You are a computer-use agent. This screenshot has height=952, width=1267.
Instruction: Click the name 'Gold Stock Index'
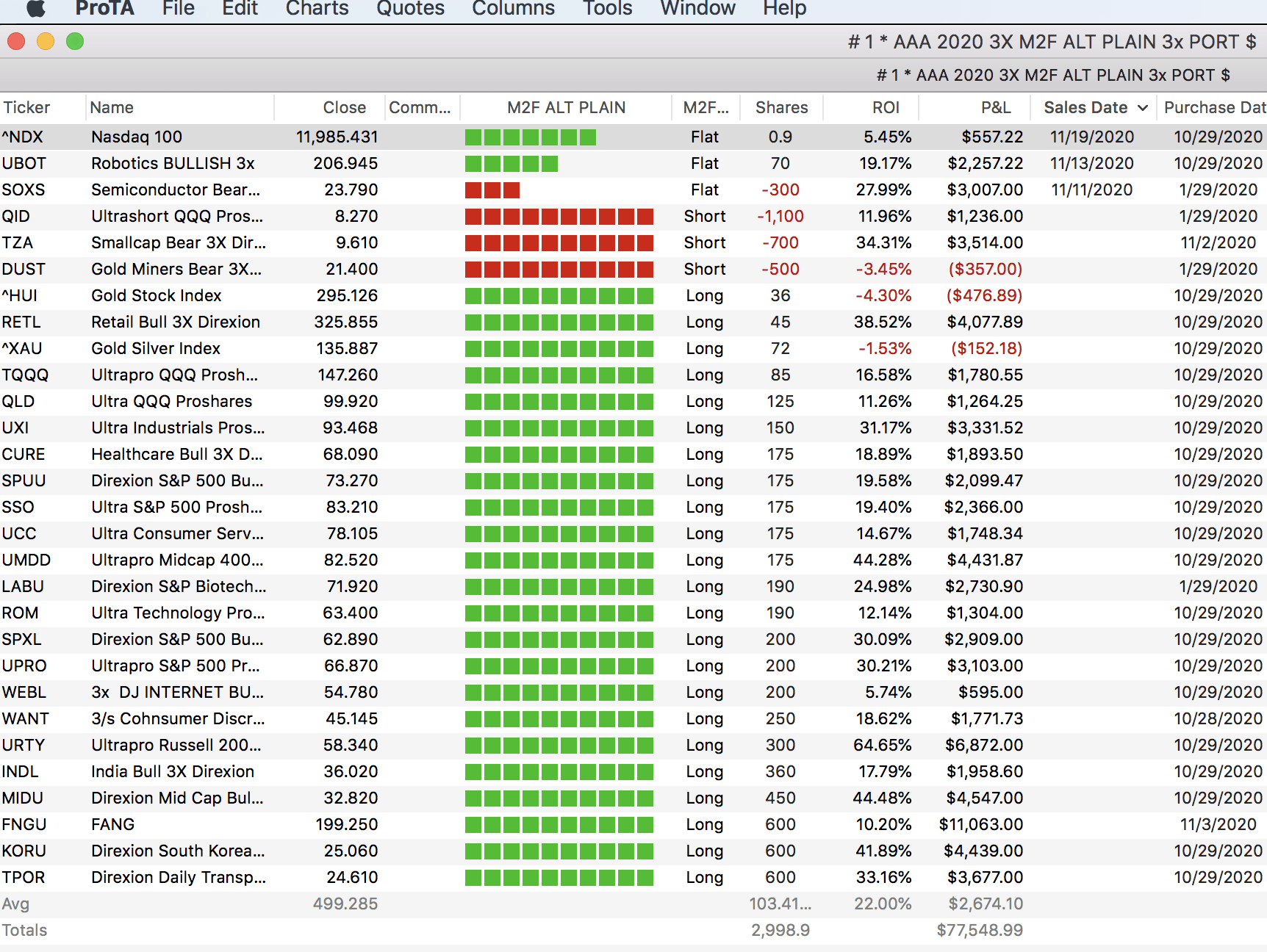click(156, 296)
